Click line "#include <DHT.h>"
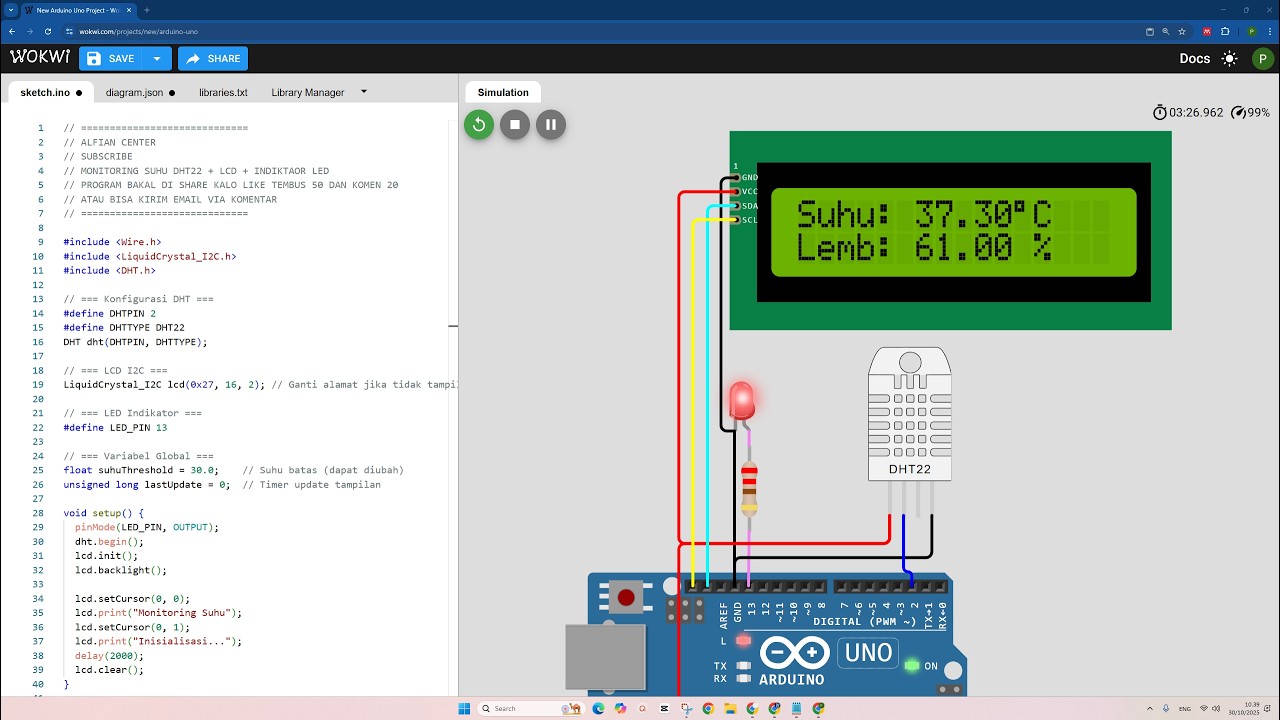Viewport: 1280px width, 720px height. (x=109, y=270)
